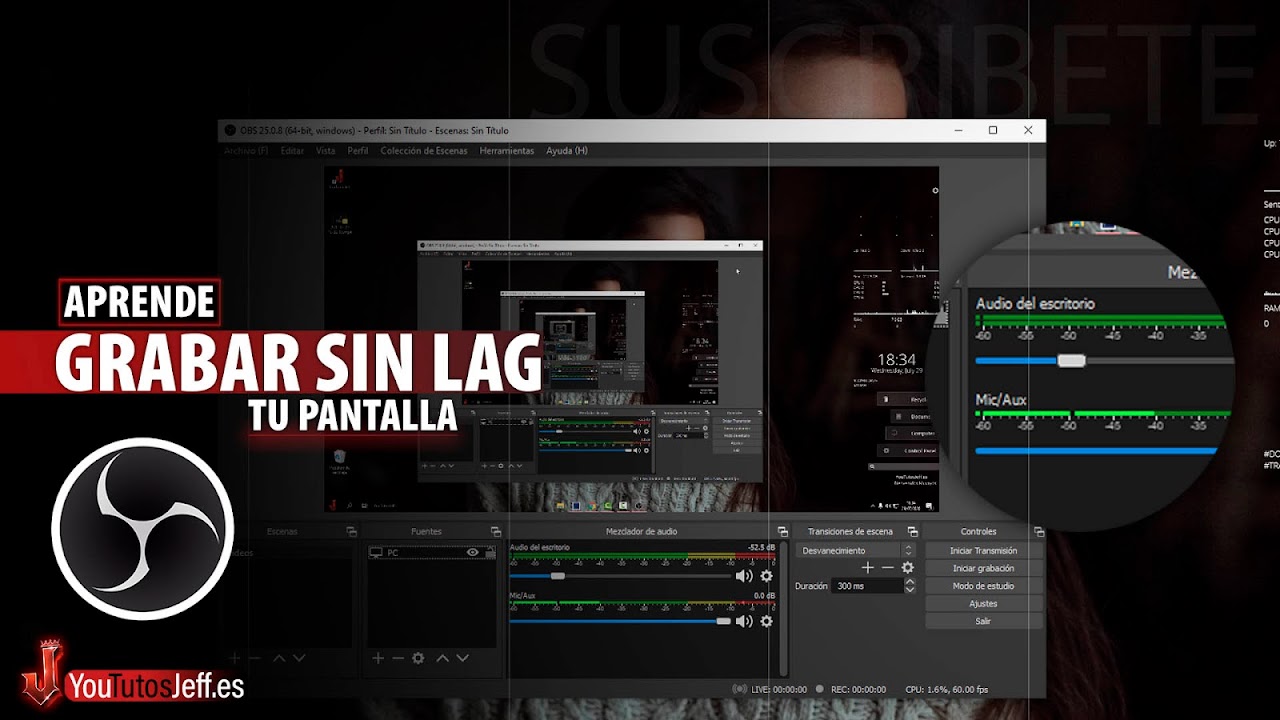
Task: Click Iniciar grabación button
Action: [x=984, y=568]
